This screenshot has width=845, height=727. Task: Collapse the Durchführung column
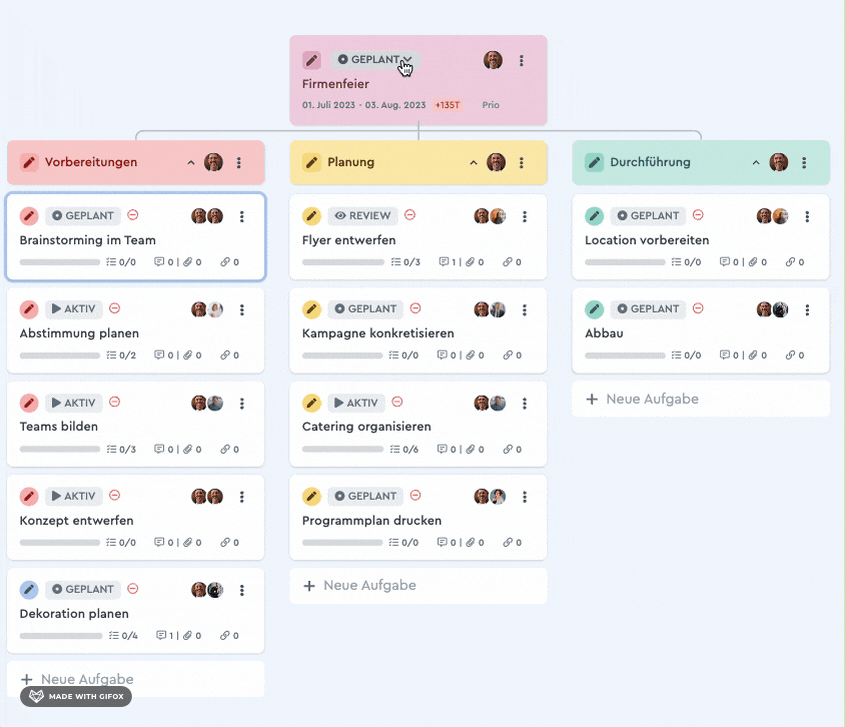756,163
